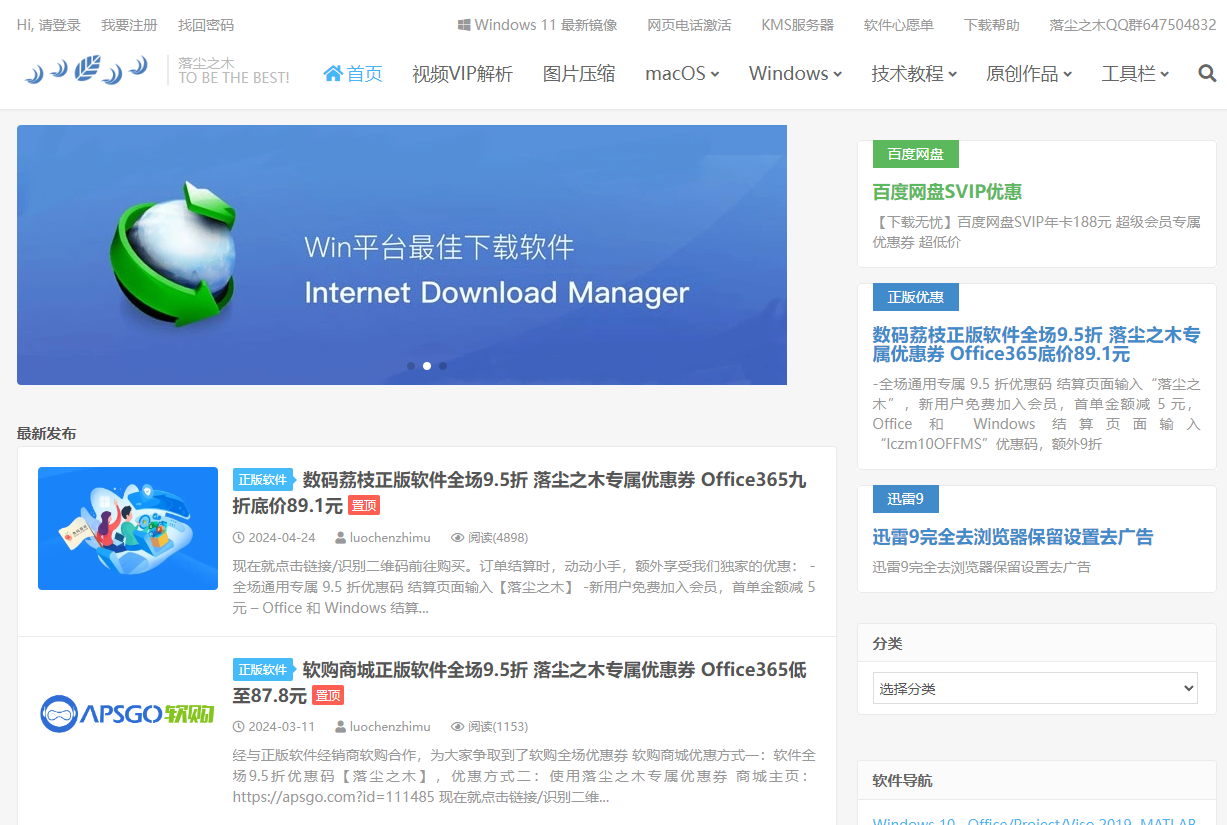
Task: Select the first carousel indicator dot
Action: coord(411,366)
